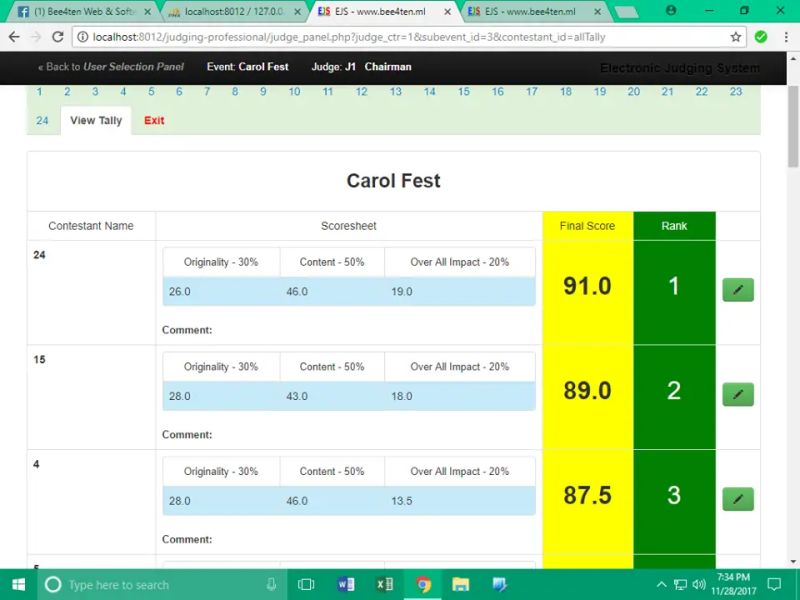800x600 pixels.
Task: Edit scores for contestant 15 using pencil icon
Action: click(737, 394)
